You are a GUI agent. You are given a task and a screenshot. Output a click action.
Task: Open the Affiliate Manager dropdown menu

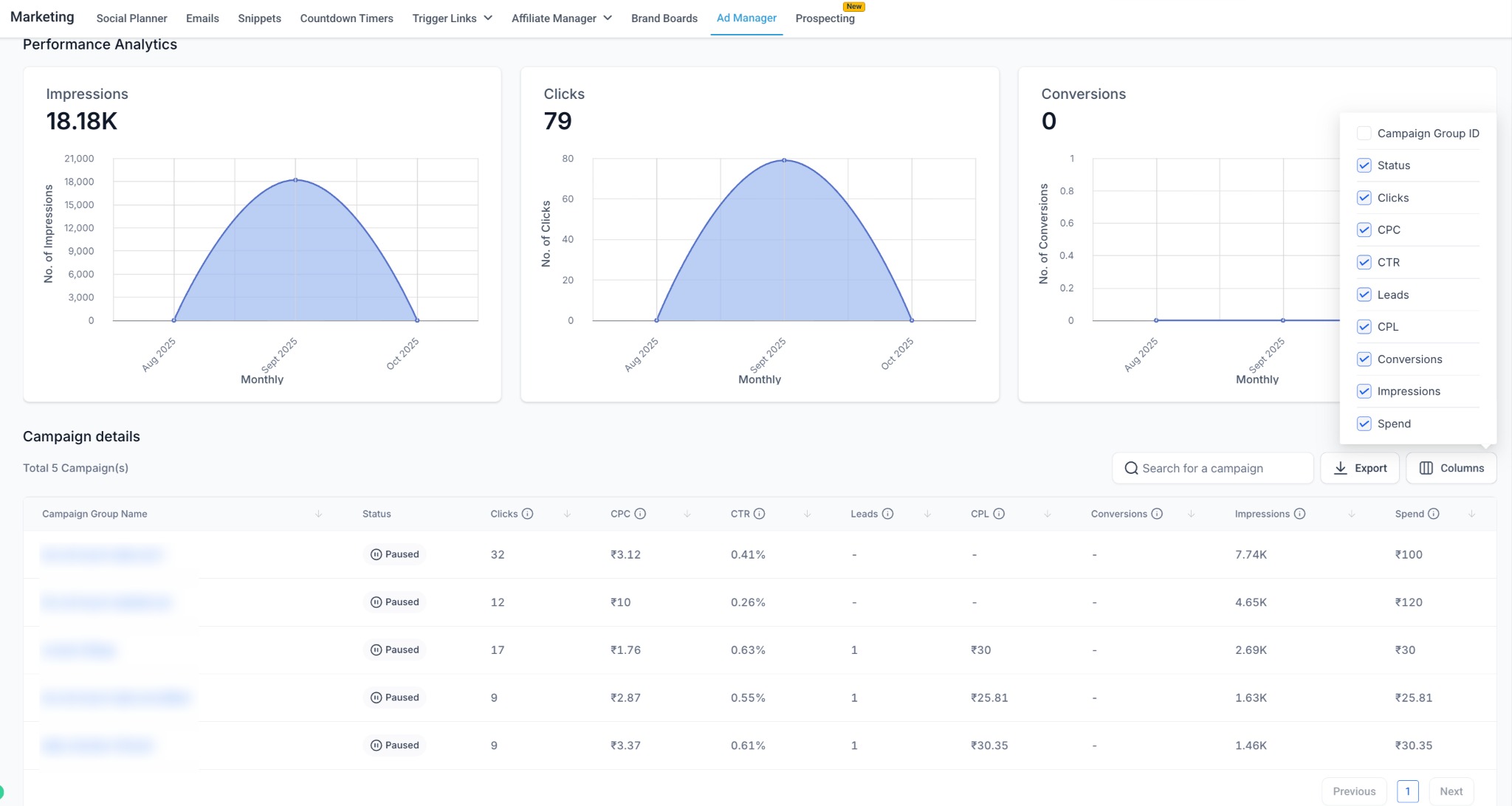pos(561,18)
